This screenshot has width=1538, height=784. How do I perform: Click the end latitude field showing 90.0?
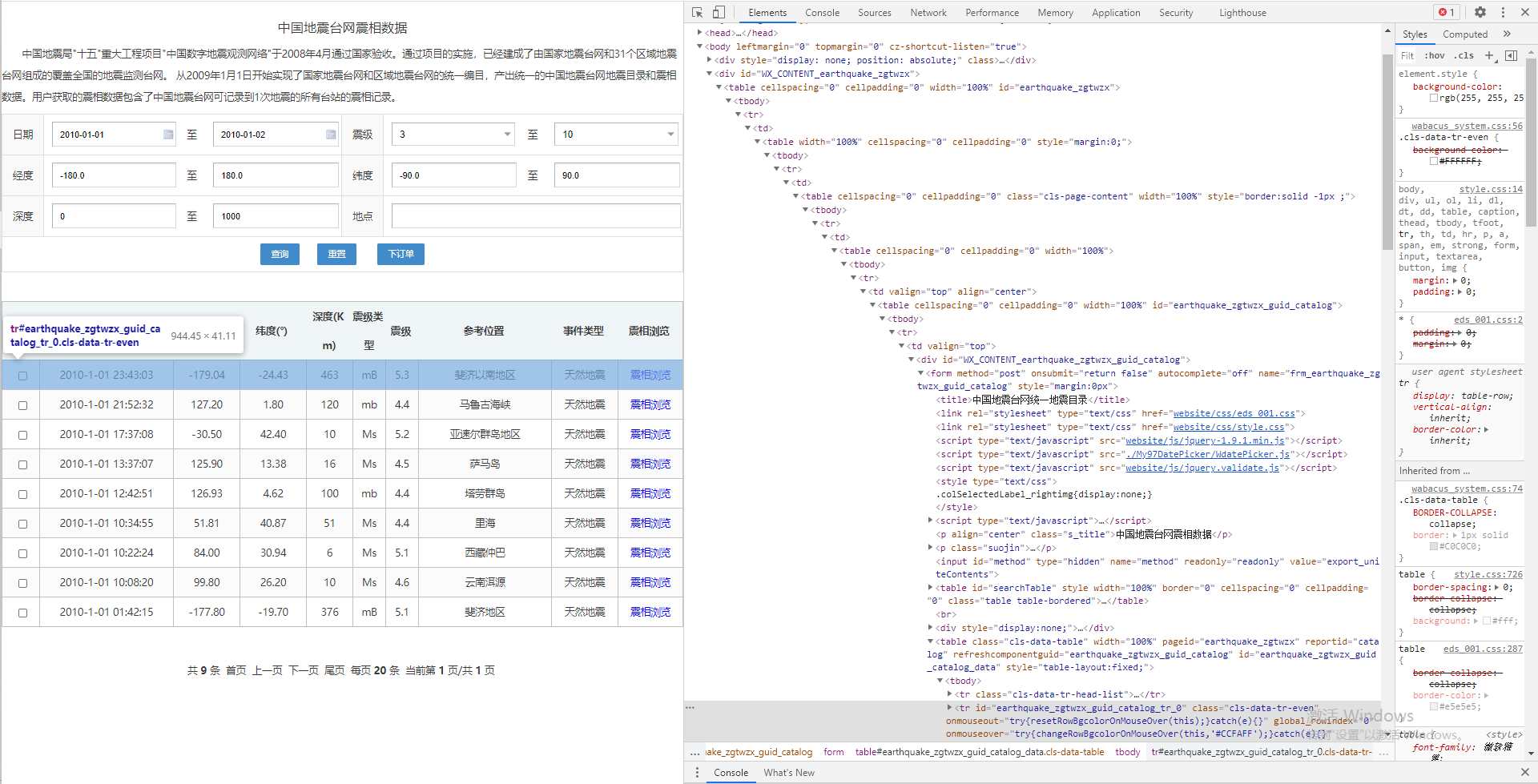coord(617,175)
